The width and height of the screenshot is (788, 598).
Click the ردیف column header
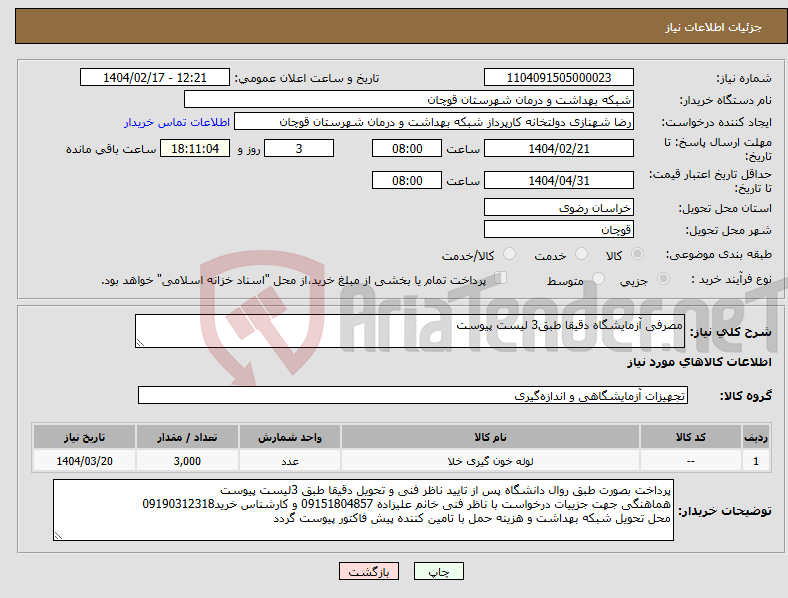pos(756,437)
